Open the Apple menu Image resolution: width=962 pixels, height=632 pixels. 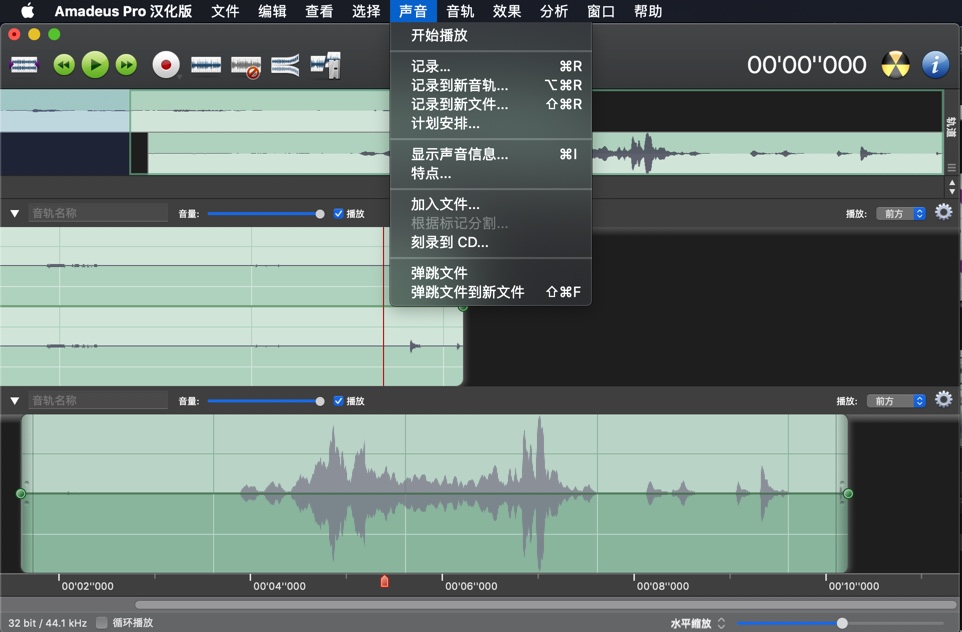click(x=27, y=11)
